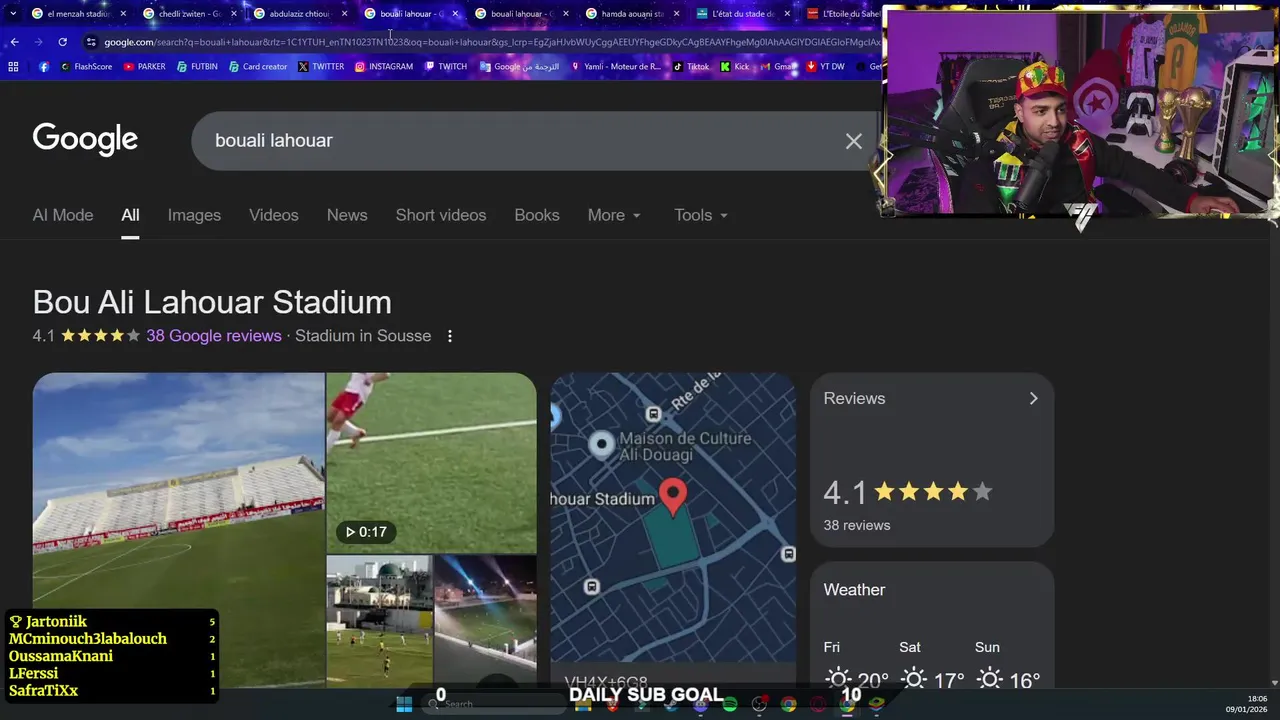Go back to the previous page
The width and height of the screenshot is (1280, 720).
14,42
